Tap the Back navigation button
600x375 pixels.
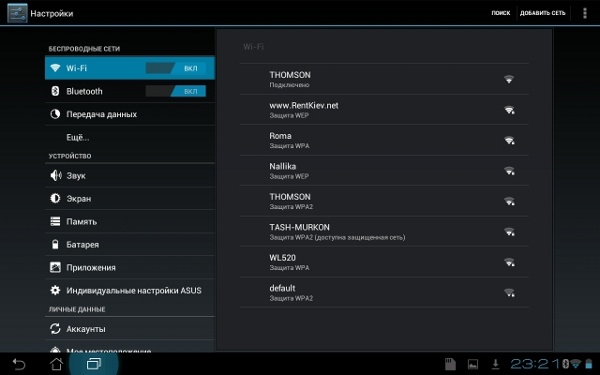pyautogui.click(x=18, y=364)
